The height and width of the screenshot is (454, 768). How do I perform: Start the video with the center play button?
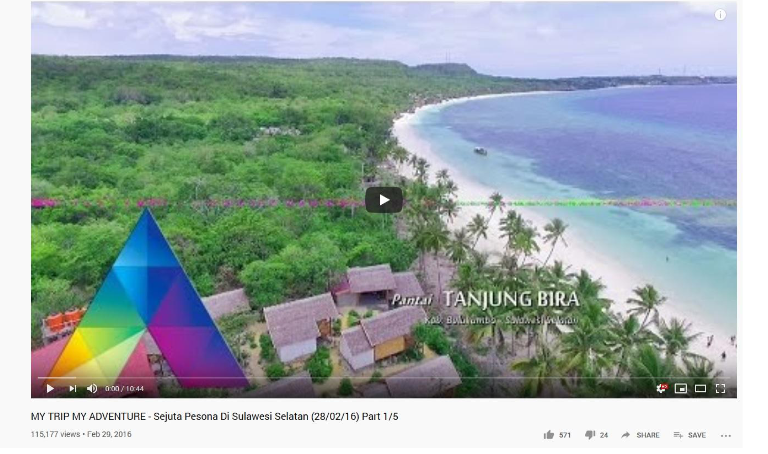point(384,200)
